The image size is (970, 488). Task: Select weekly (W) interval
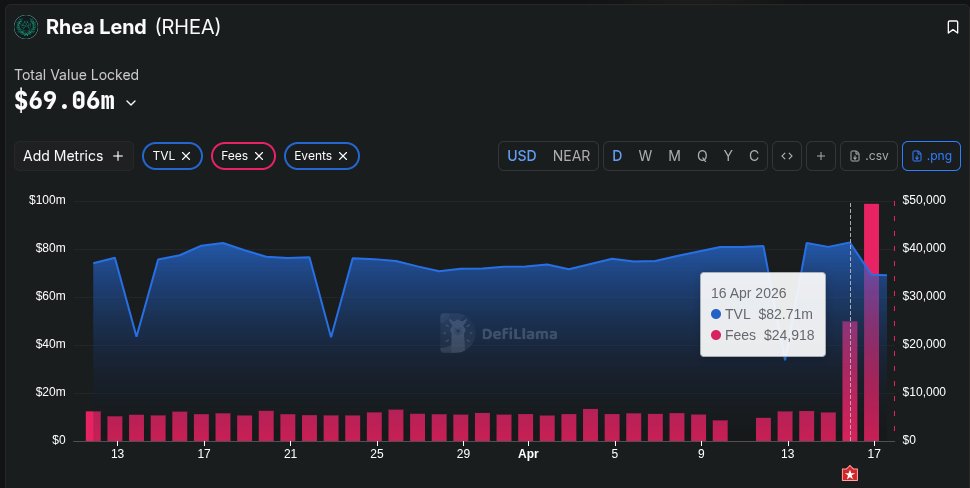tap(645, 156)
